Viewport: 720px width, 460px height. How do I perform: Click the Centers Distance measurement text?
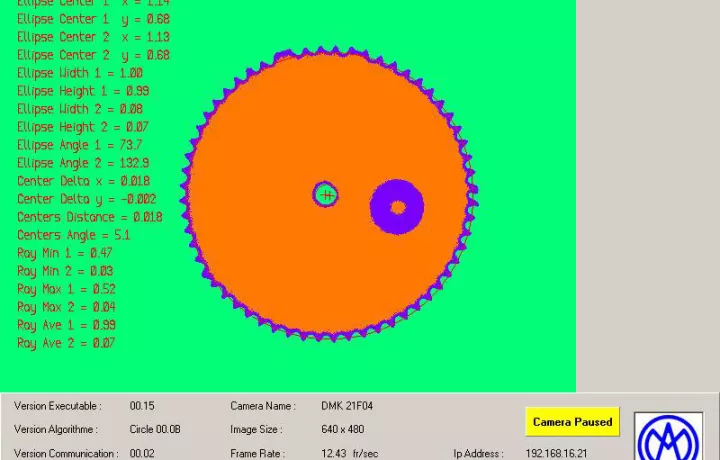pos(89,217)
